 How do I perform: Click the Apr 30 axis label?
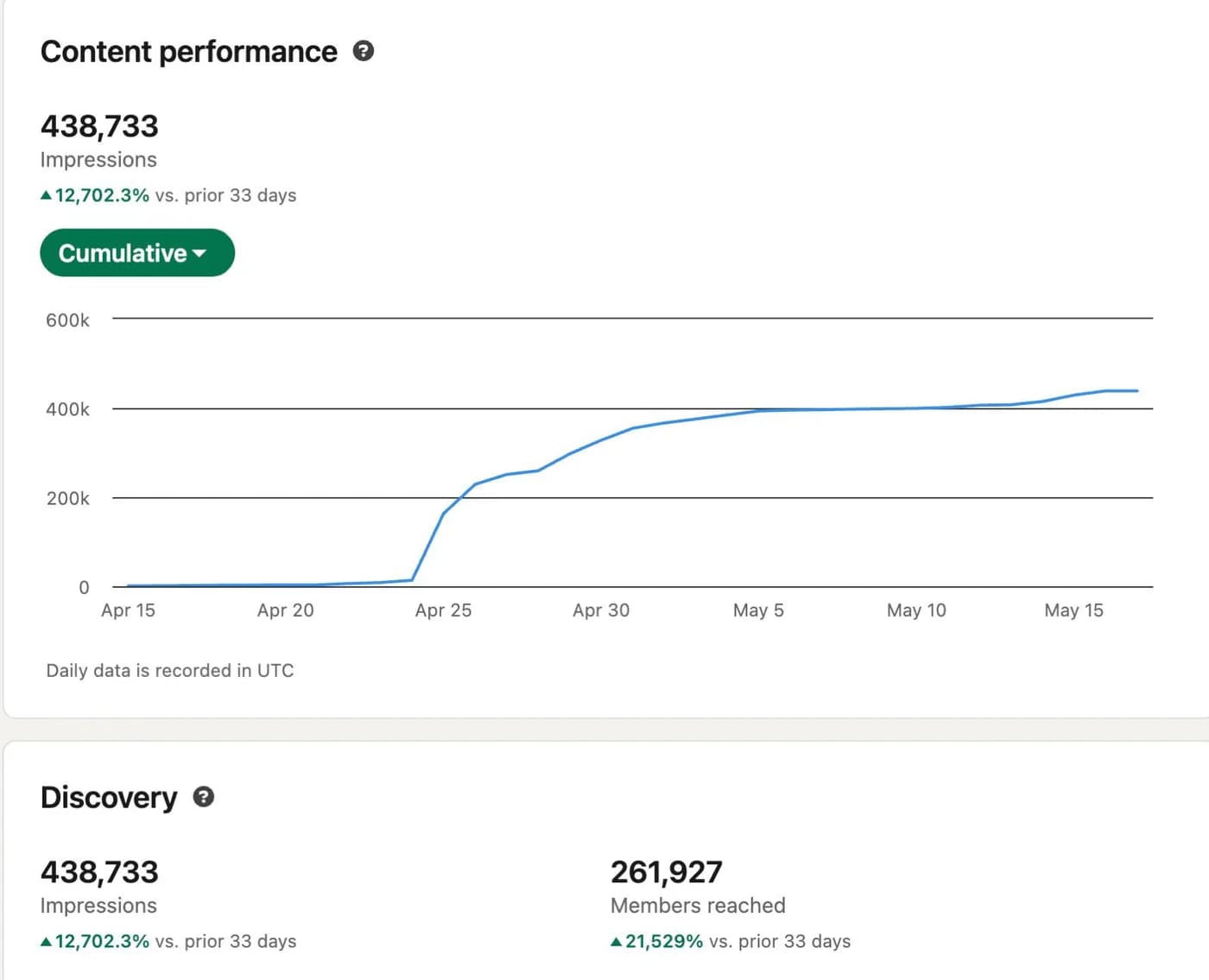(x=601, y=610)
